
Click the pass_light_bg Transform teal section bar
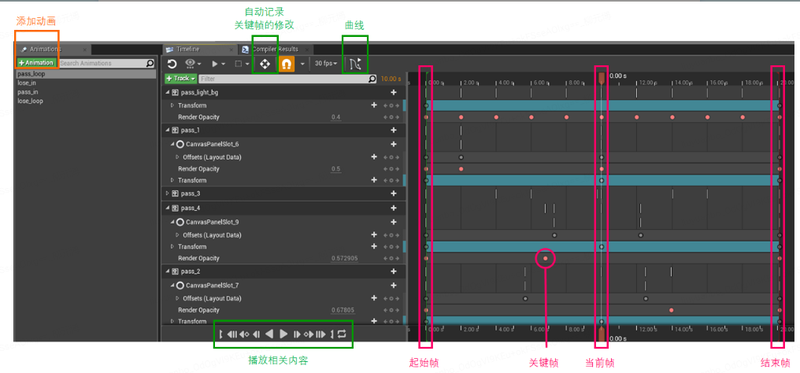point(603,106)
